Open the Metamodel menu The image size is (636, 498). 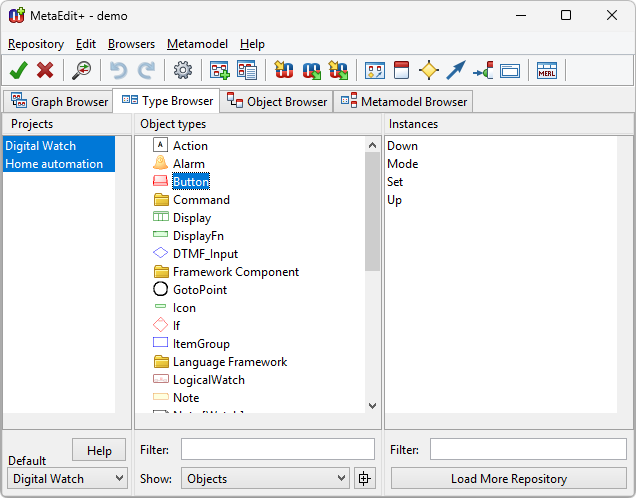(x=197, y=44)
